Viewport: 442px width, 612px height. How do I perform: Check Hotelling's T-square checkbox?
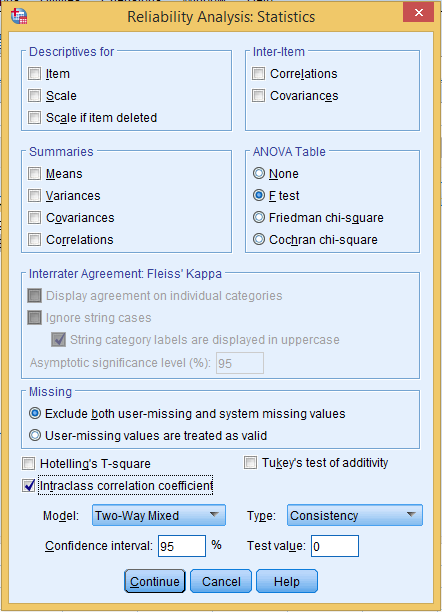tap(28, 464)
